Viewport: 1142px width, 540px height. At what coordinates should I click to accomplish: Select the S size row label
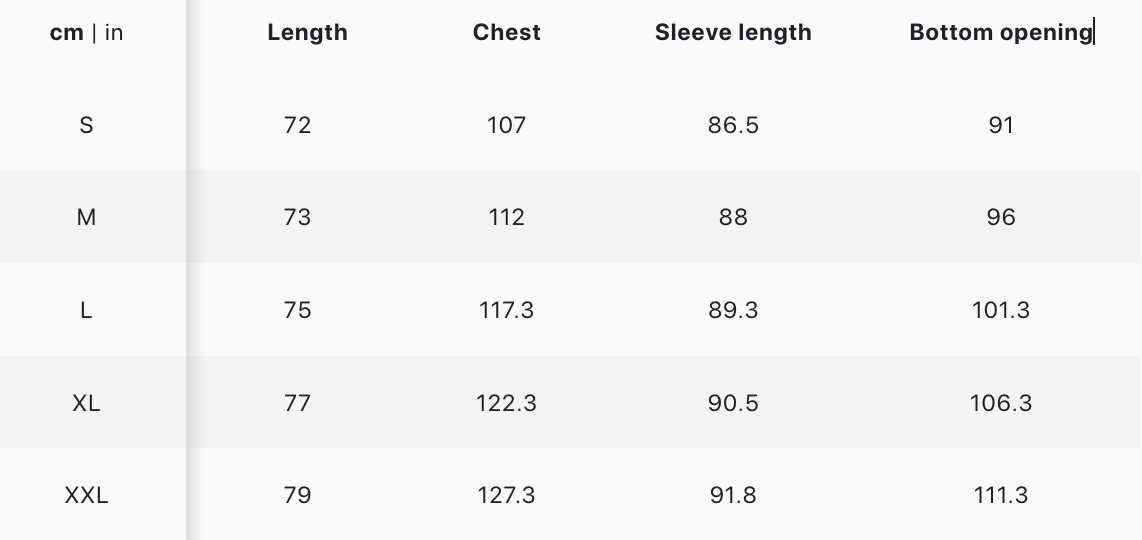(86, 125)
